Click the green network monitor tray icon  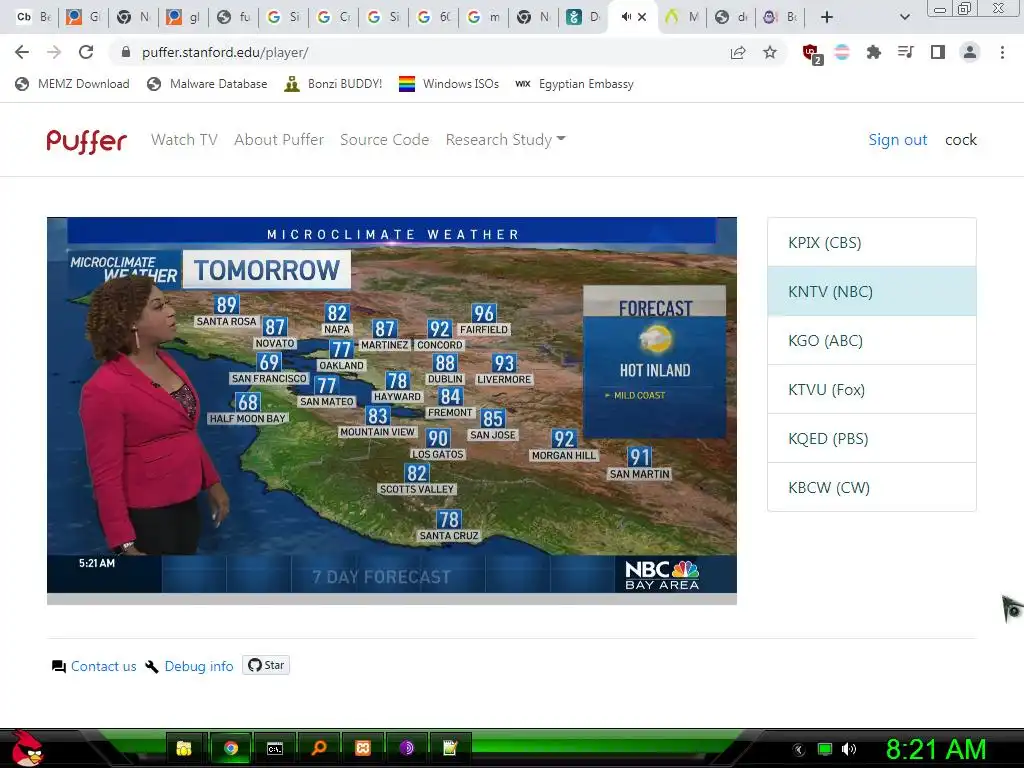(825, 749)
